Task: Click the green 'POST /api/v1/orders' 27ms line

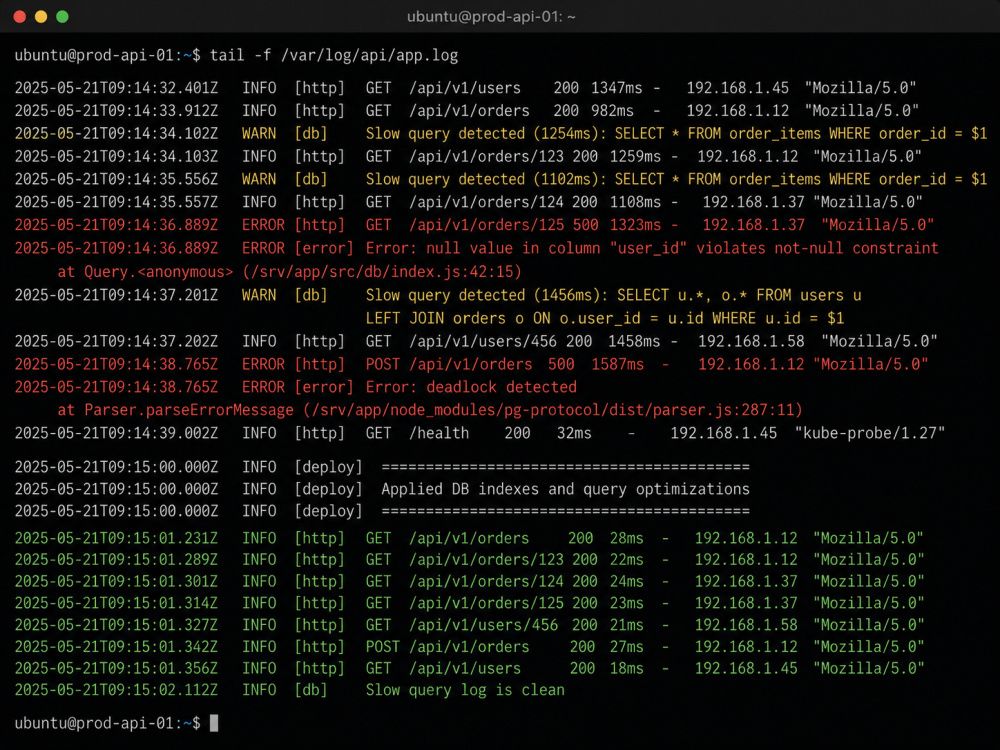Action: point(469,647)
